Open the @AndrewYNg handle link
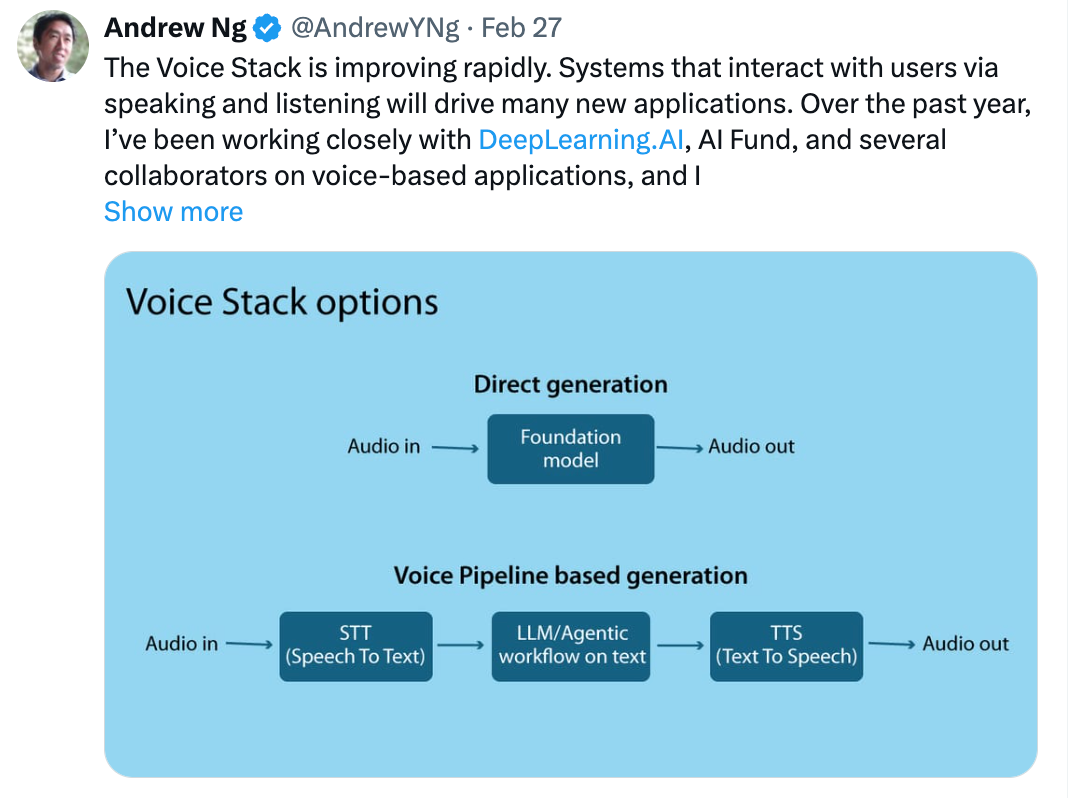Image resolution: width=1068 pixels, height=798 pixels. pos(375,28)
